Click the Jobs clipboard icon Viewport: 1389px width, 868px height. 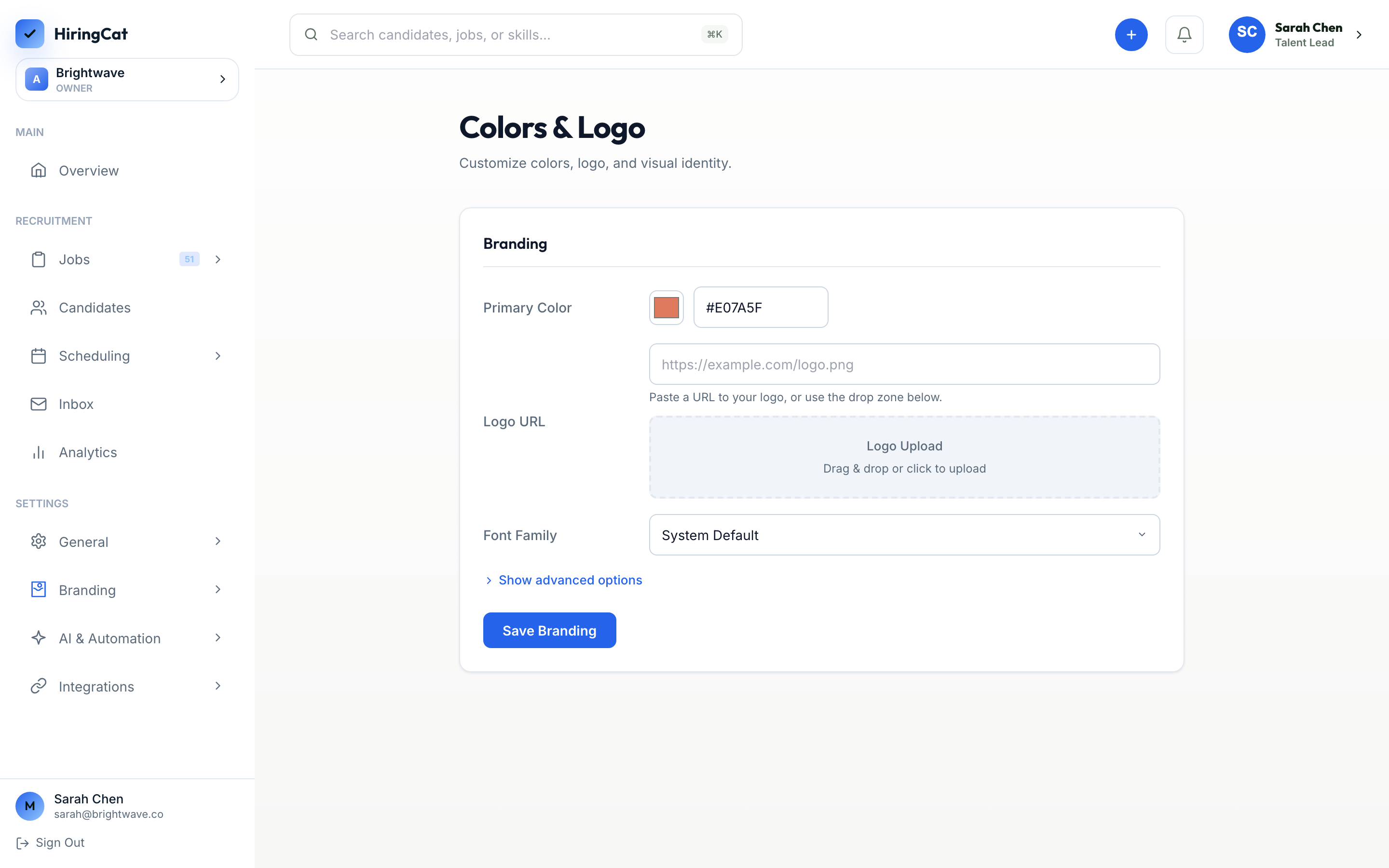(39, 259)
